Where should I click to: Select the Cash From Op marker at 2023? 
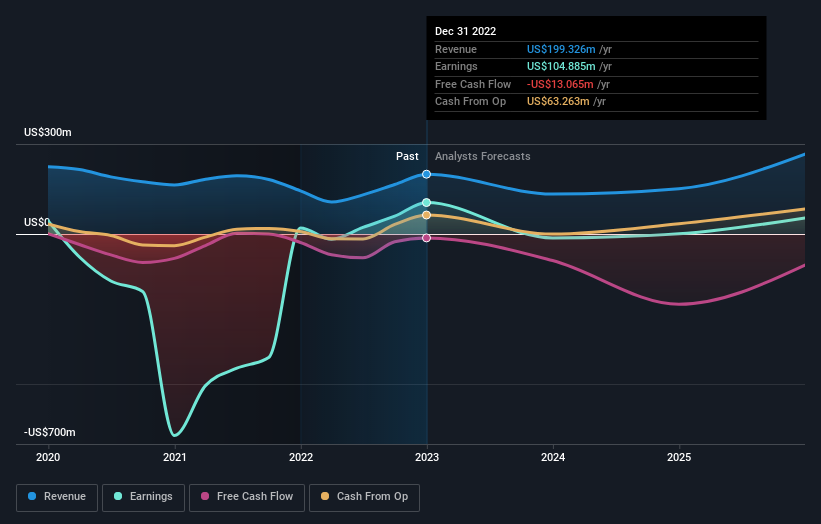click(427, 215)
